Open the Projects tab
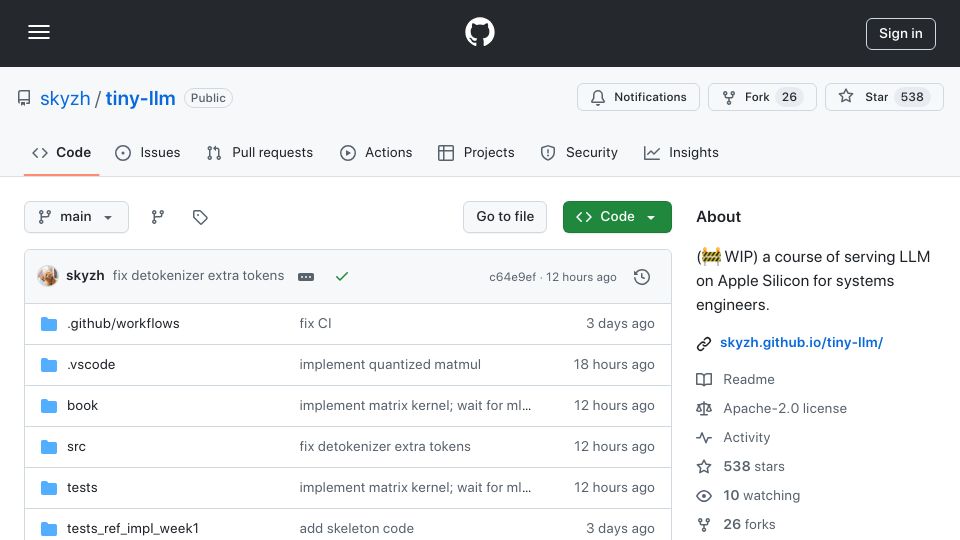This screenshot has height=540, width=960. pos(476,152)
